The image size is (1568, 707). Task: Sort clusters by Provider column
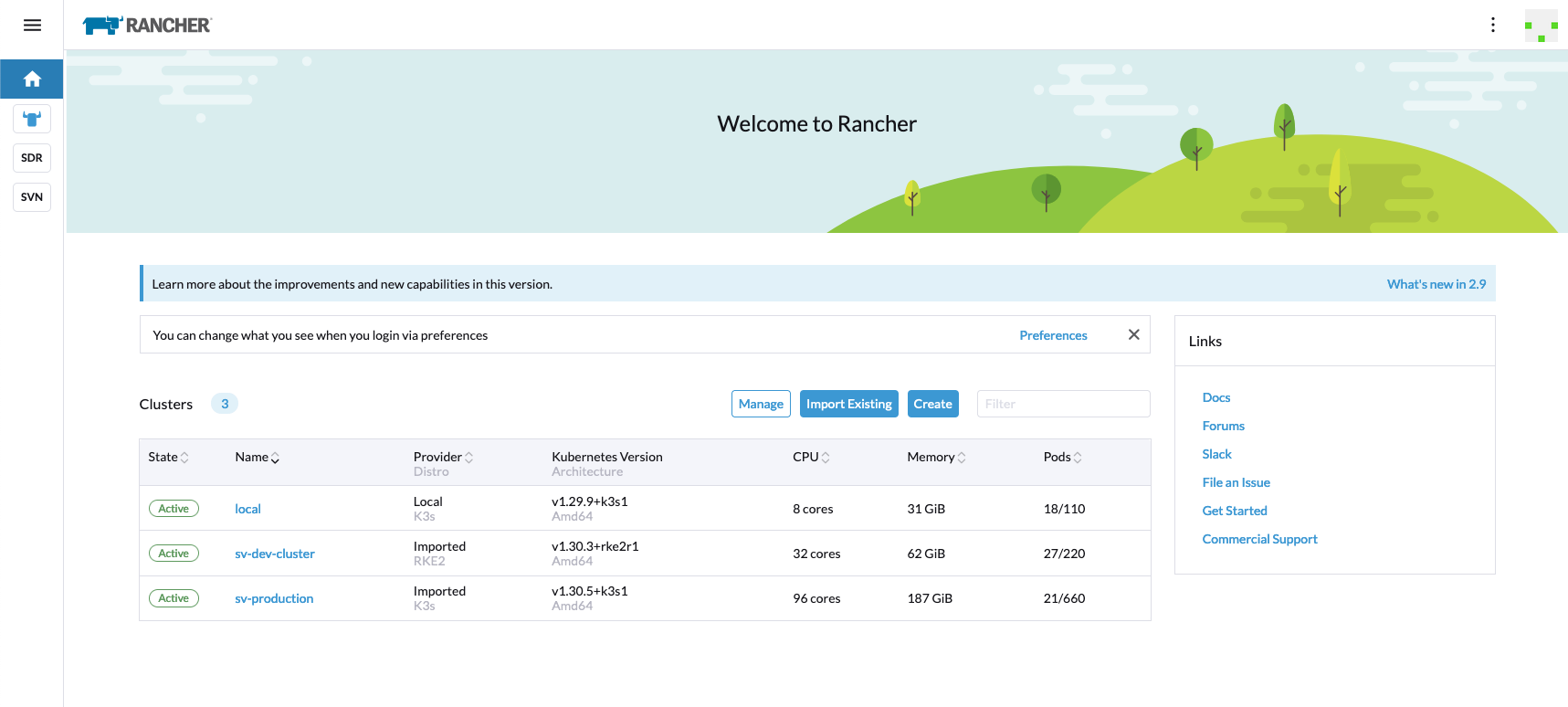pyautogui.click(x=444, y=457)
